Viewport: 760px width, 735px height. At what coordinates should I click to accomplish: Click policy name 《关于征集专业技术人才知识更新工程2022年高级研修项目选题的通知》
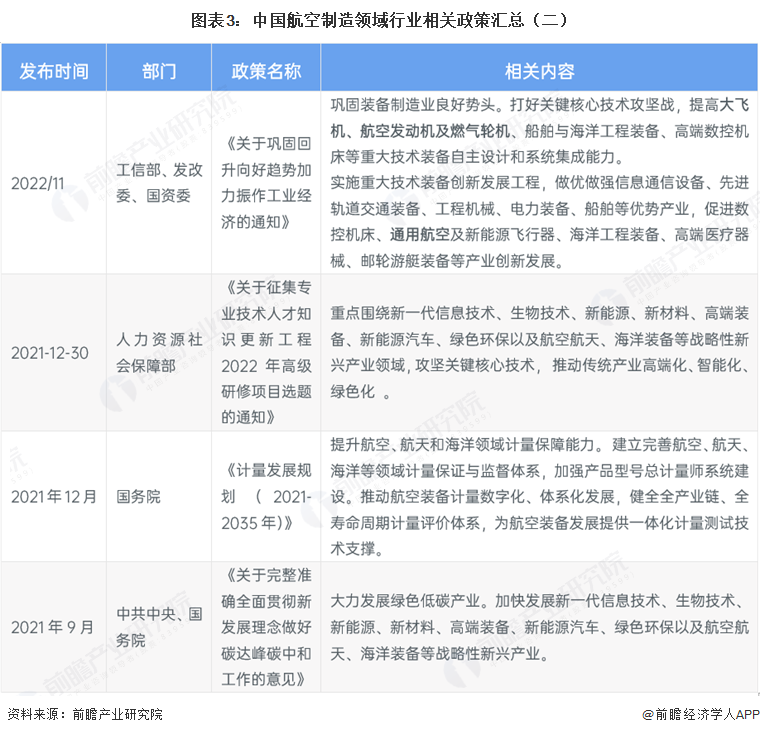point(266,352)
